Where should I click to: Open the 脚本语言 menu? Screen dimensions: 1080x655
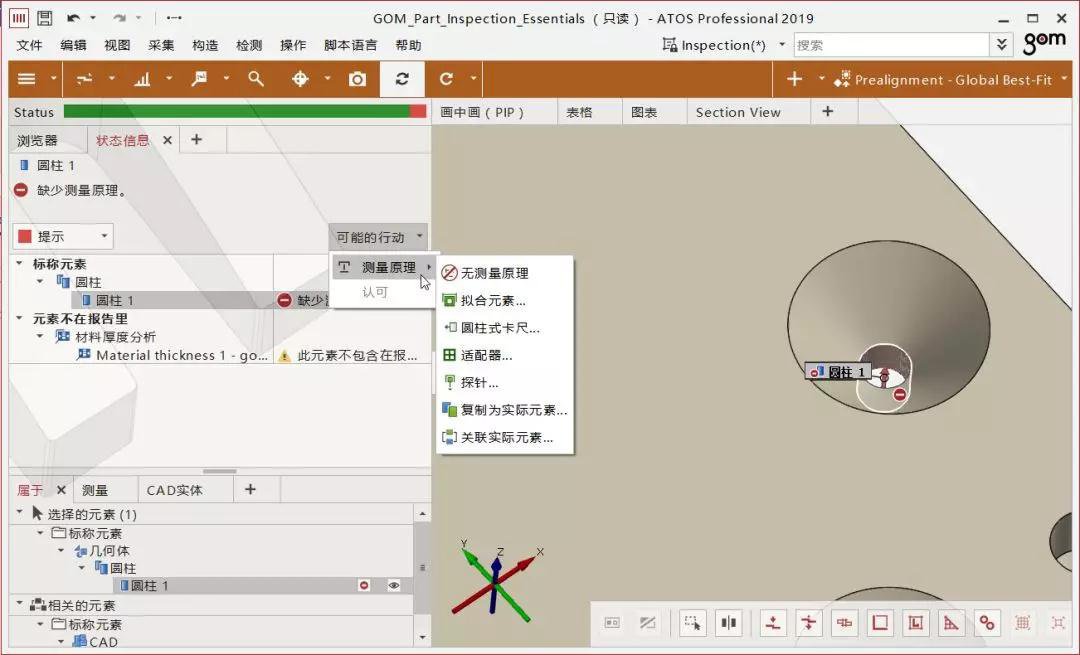(x=351, y=45)
